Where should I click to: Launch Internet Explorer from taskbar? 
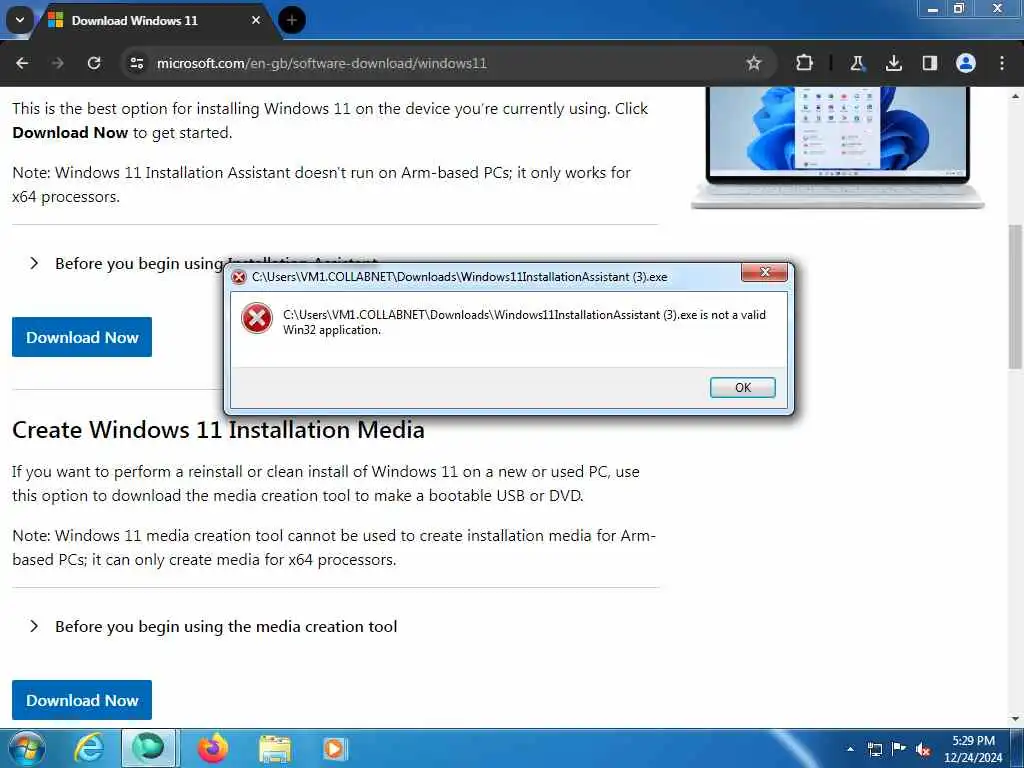[x=88, y=748]
